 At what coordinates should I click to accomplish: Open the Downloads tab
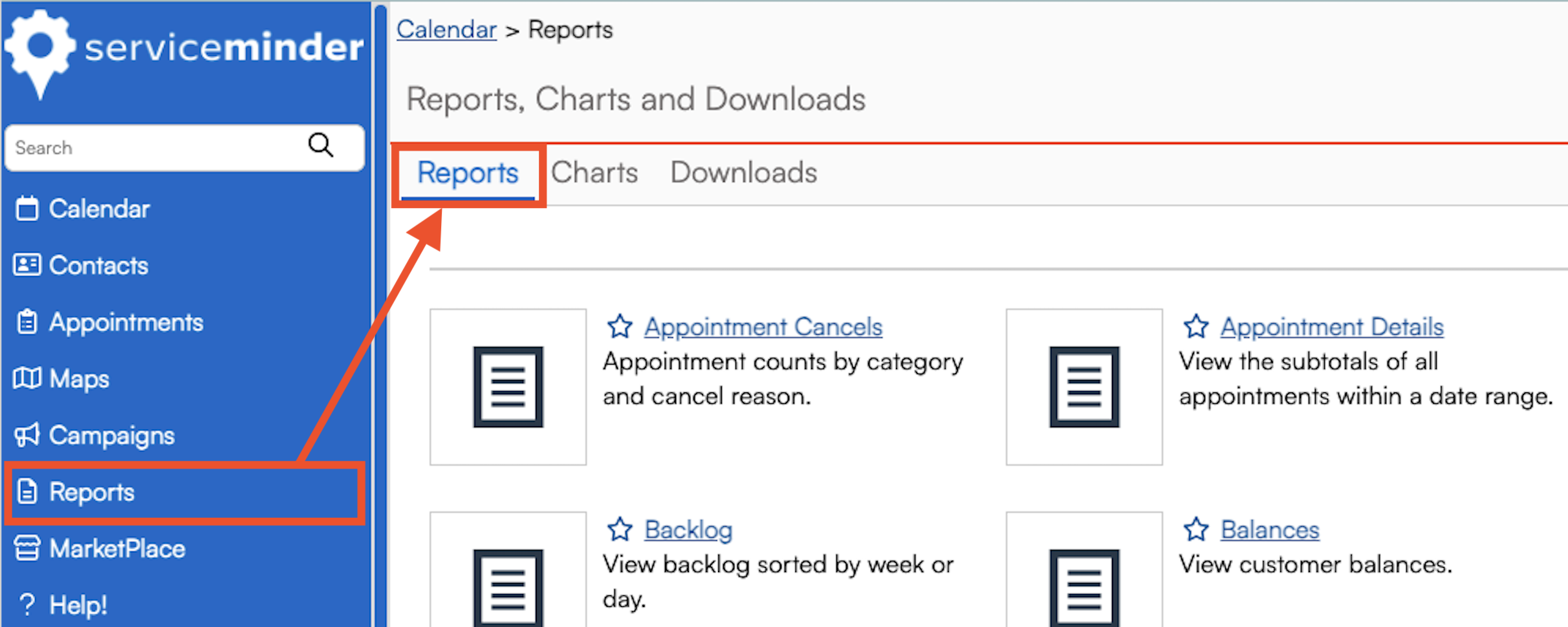coord(743,173)
